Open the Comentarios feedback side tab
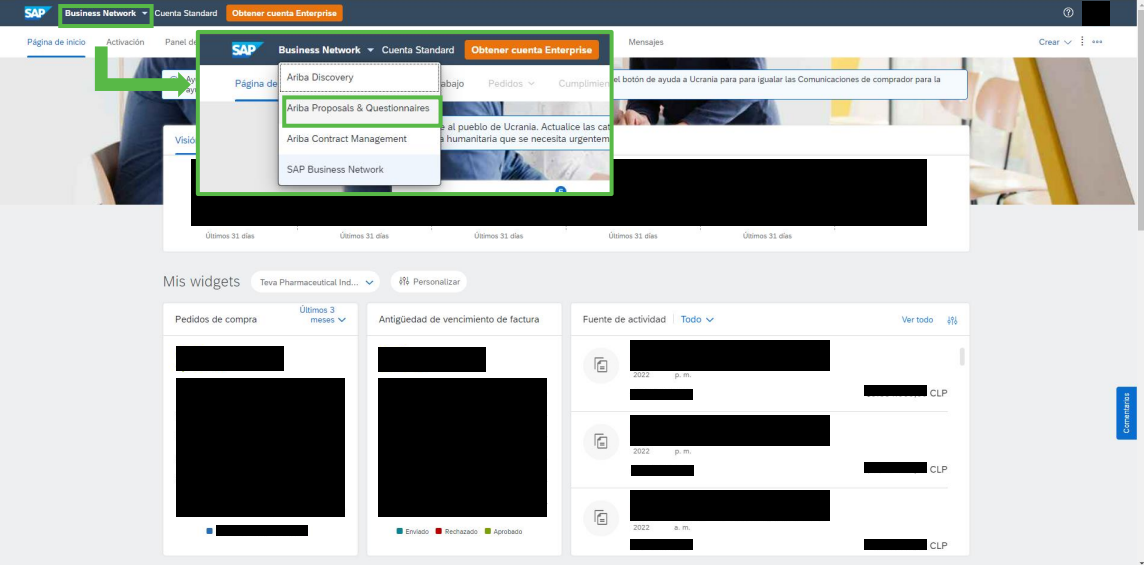The height and width of the screenshot is (565, 1144). 1126,413
